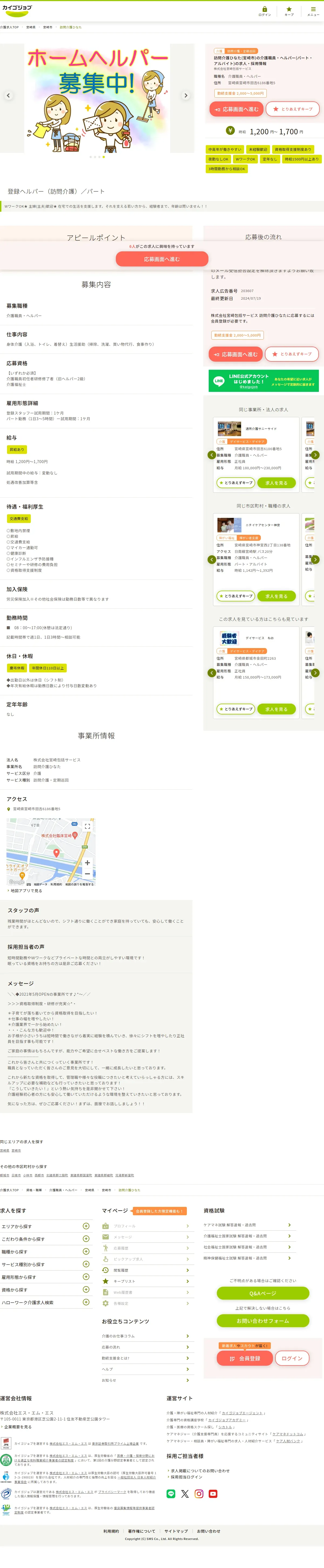Click the top とりあえずキープ button beside banner
324x1568 pixels.
point(292,109)
